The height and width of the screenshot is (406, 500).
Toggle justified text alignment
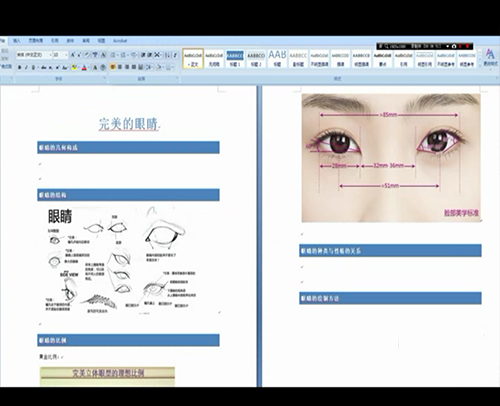pyautogui.click(x=134, y=67)
